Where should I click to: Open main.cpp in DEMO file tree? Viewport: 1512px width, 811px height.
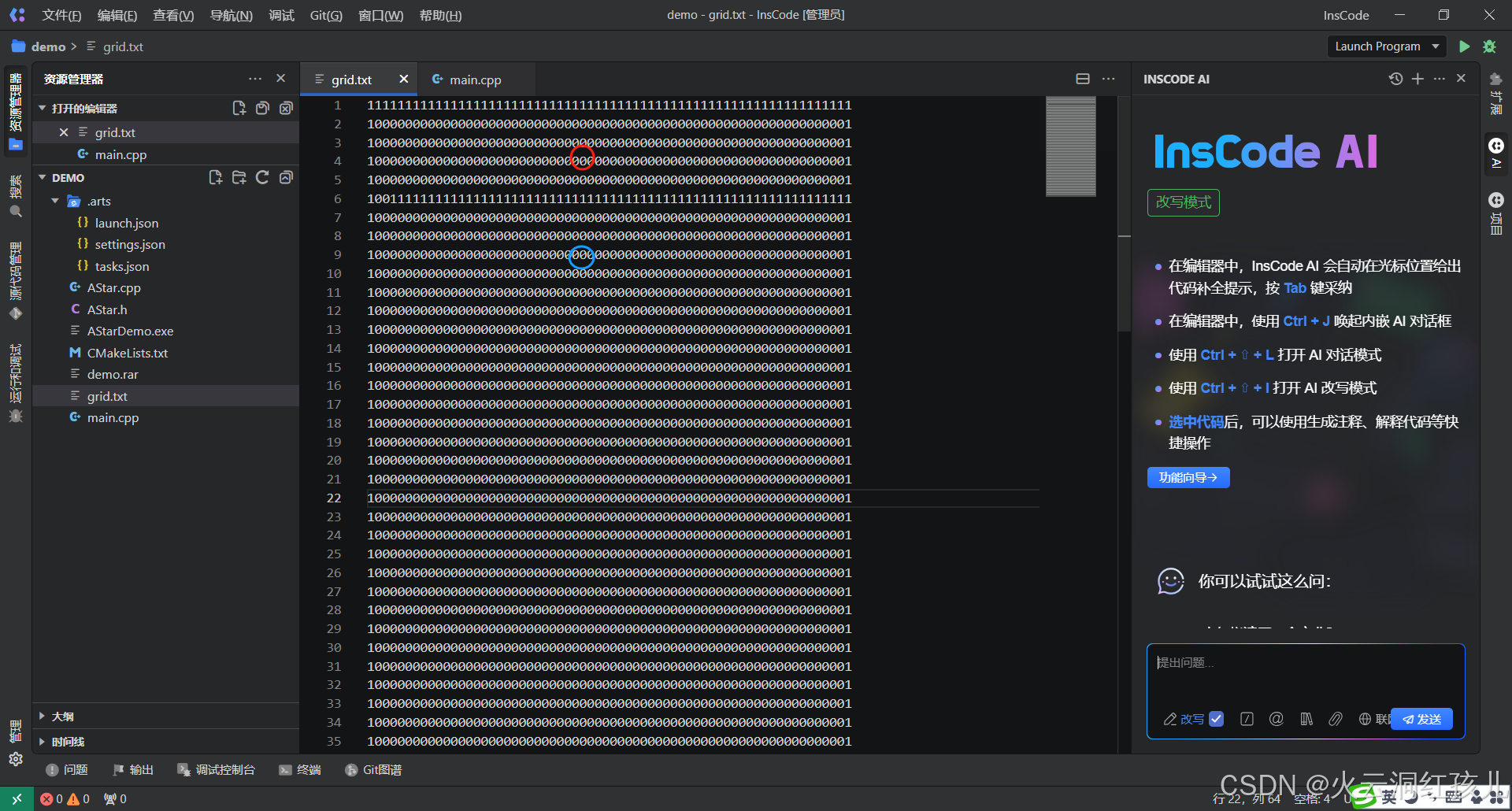click(x=113, y=417)
